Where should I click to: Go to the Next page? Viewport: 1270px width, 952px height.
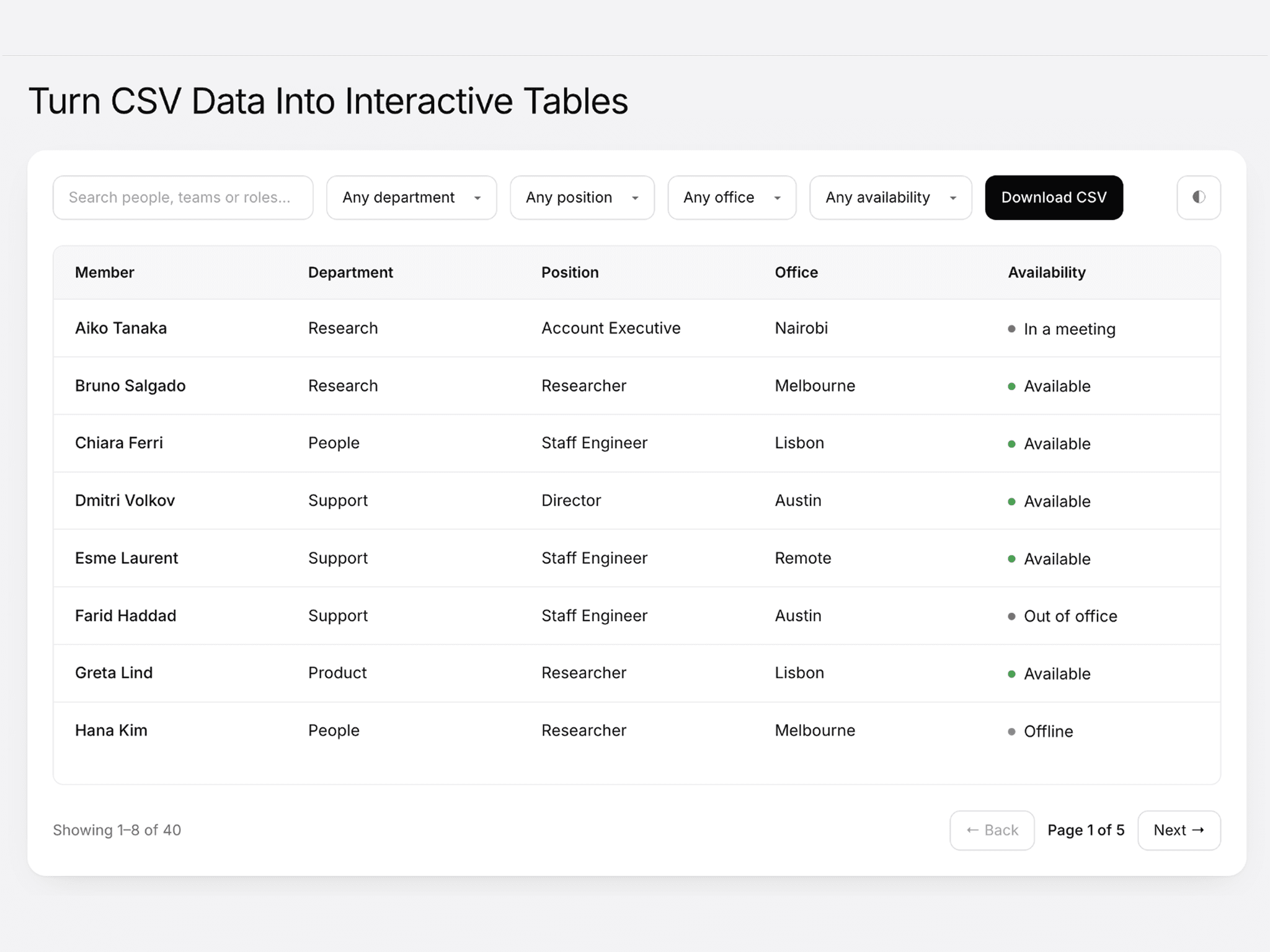(1179, 830)
